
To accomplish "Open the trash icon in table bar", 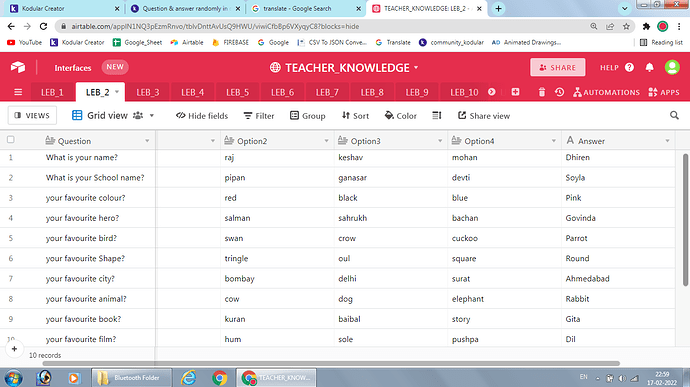I will [542, 92].
